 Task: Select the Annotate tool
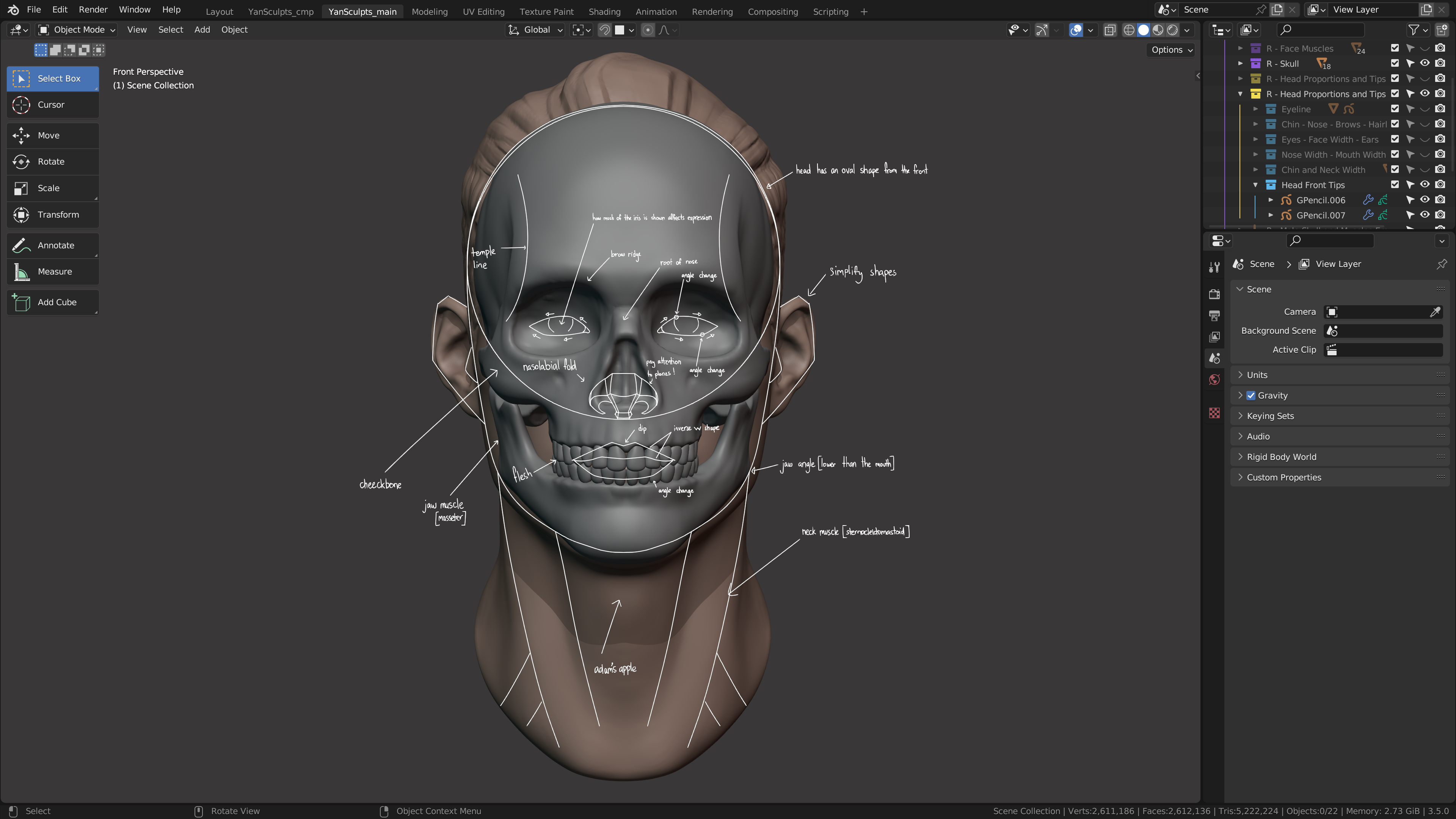[53, 245]
